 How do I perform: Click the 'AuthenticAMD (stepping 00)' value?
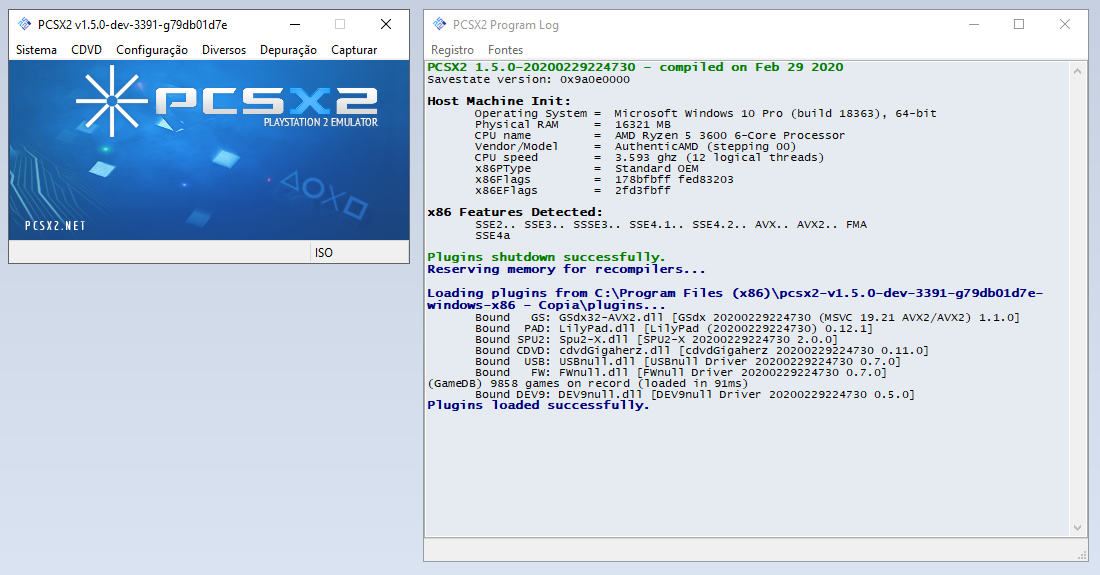pos(705,147)
